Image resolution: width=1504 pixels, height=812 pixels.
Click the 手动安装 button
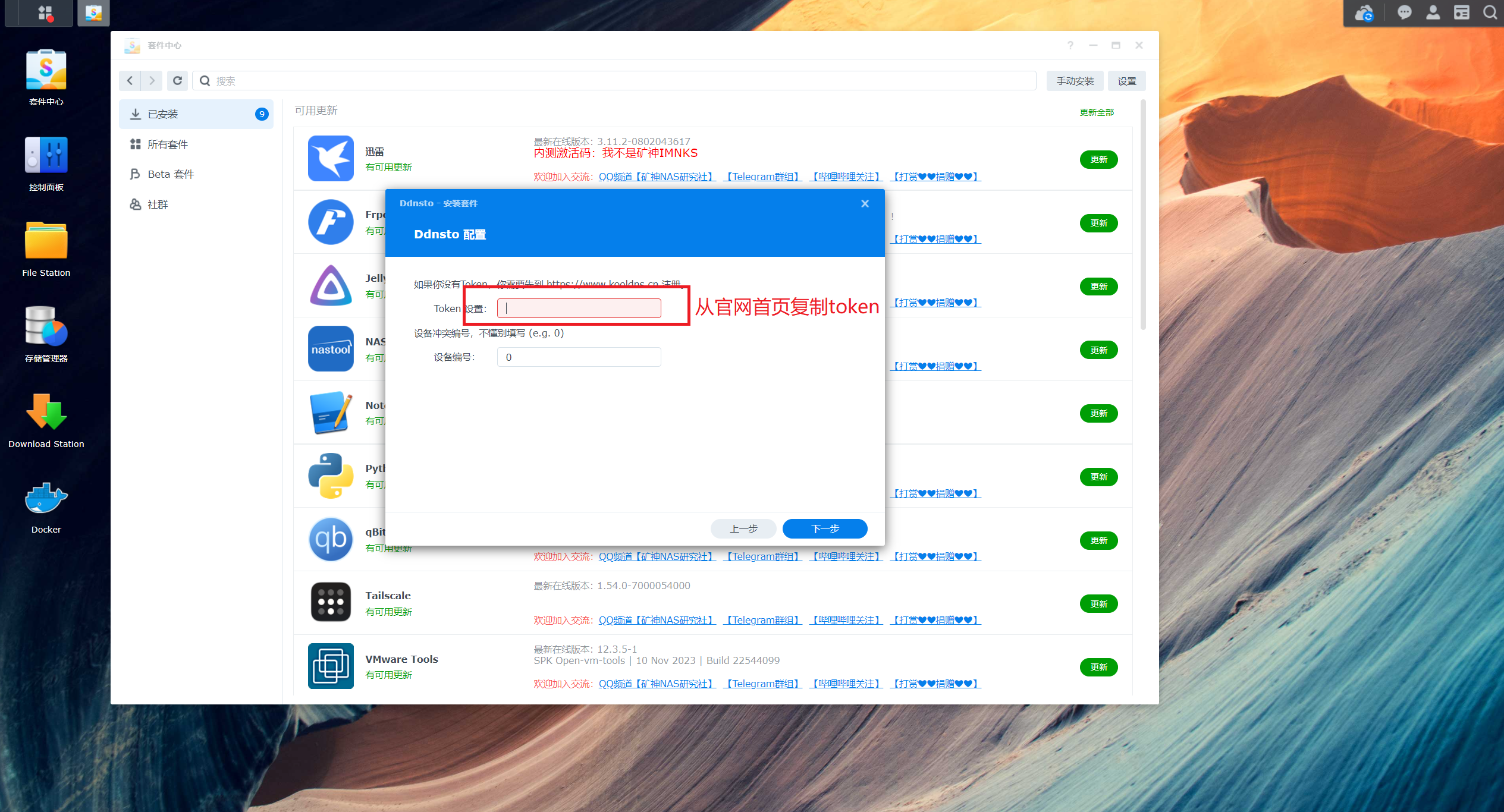[x=1074, y=80]
